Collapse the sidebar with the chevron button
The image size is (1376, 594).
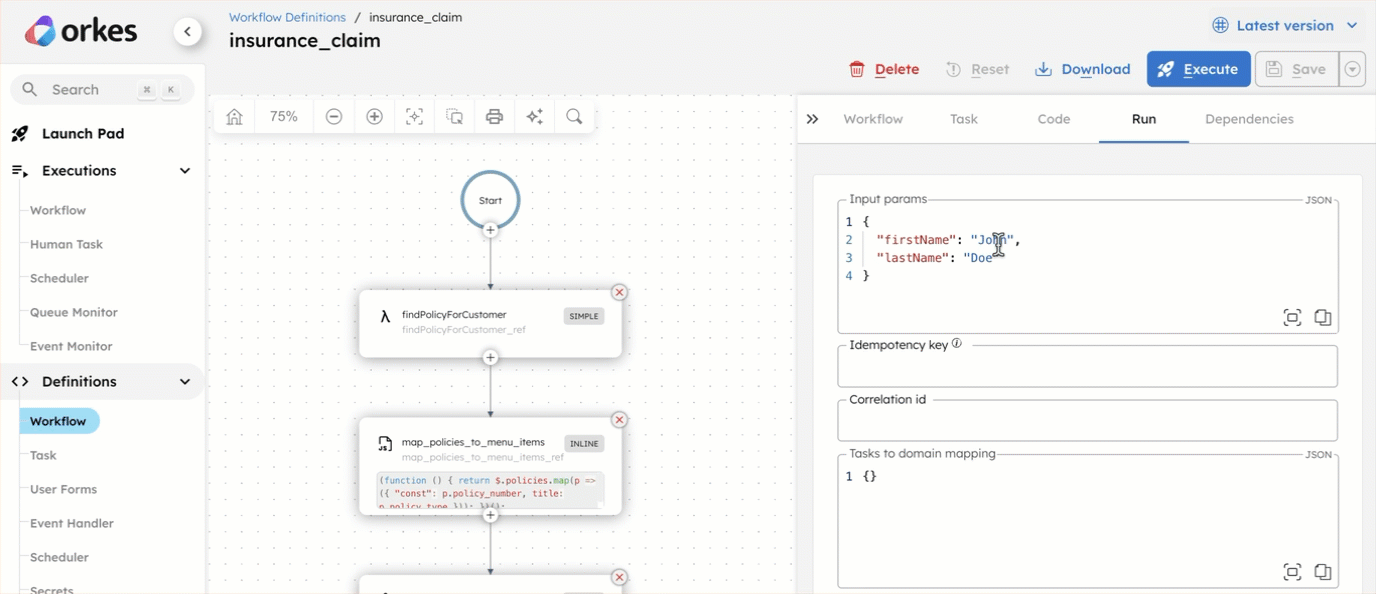(187, 32)
